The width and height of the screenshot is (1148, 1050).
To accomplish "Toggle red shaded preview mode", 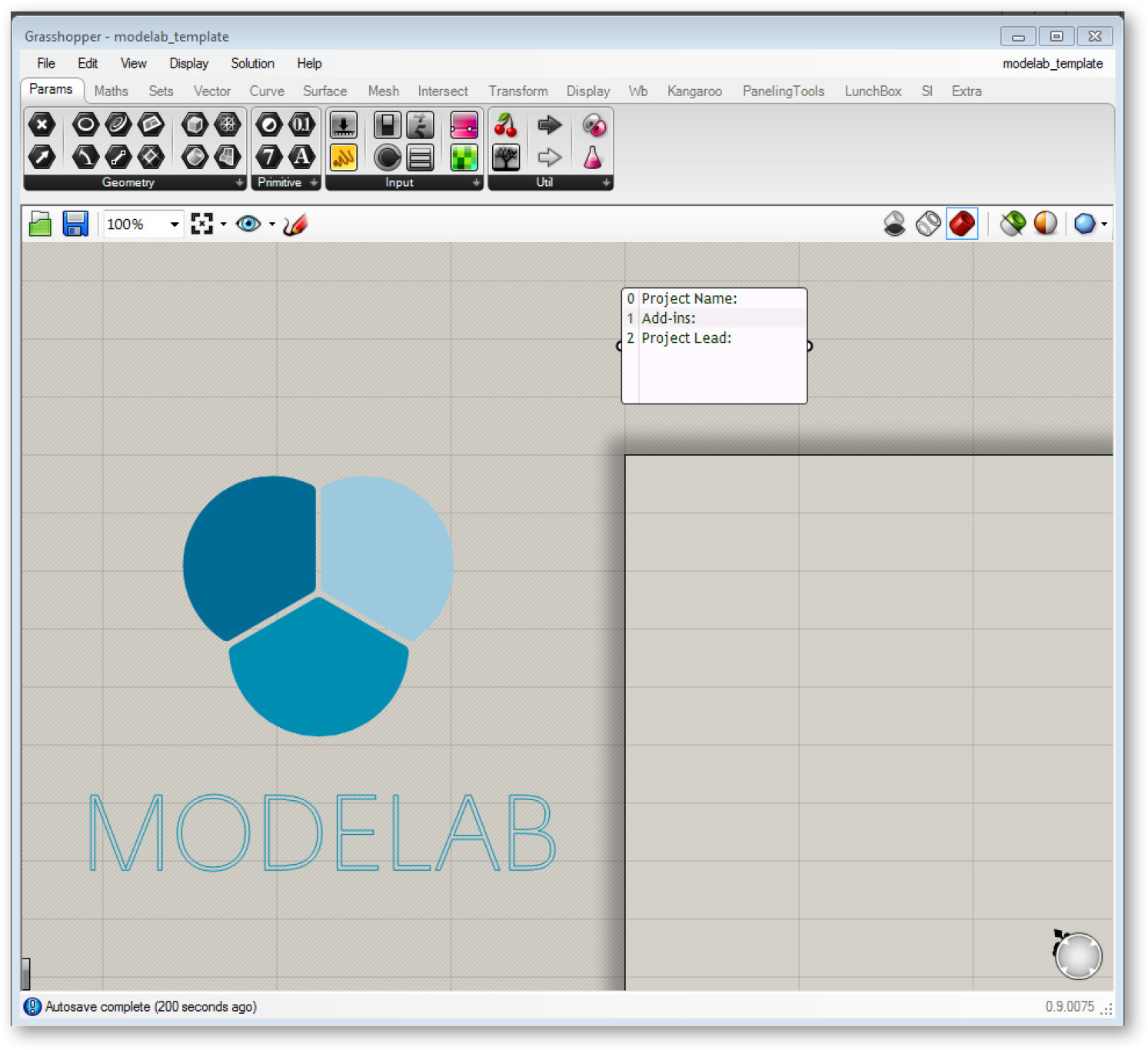I will point(962,224).
